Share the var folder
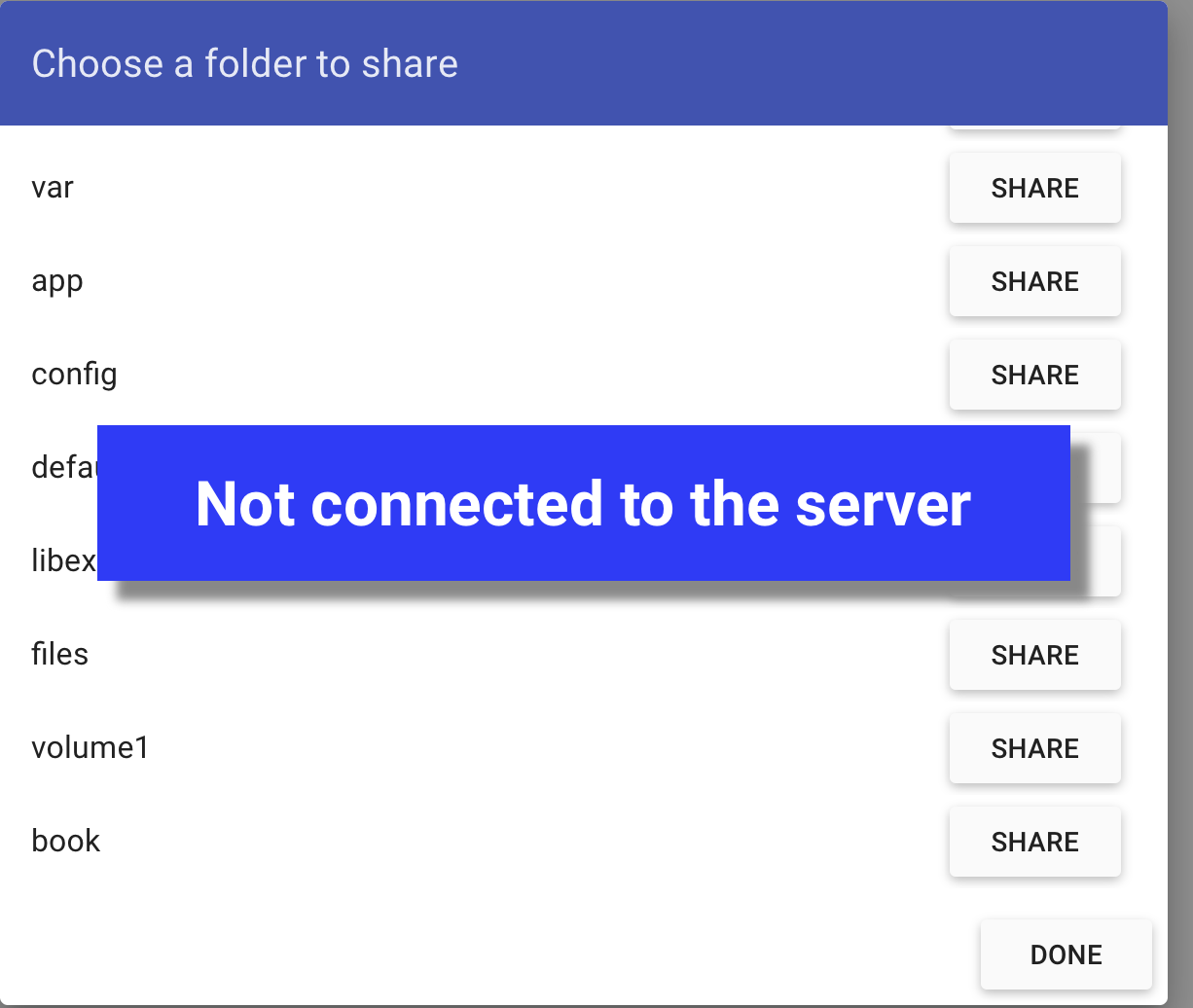 click(x=1034, y=188)
